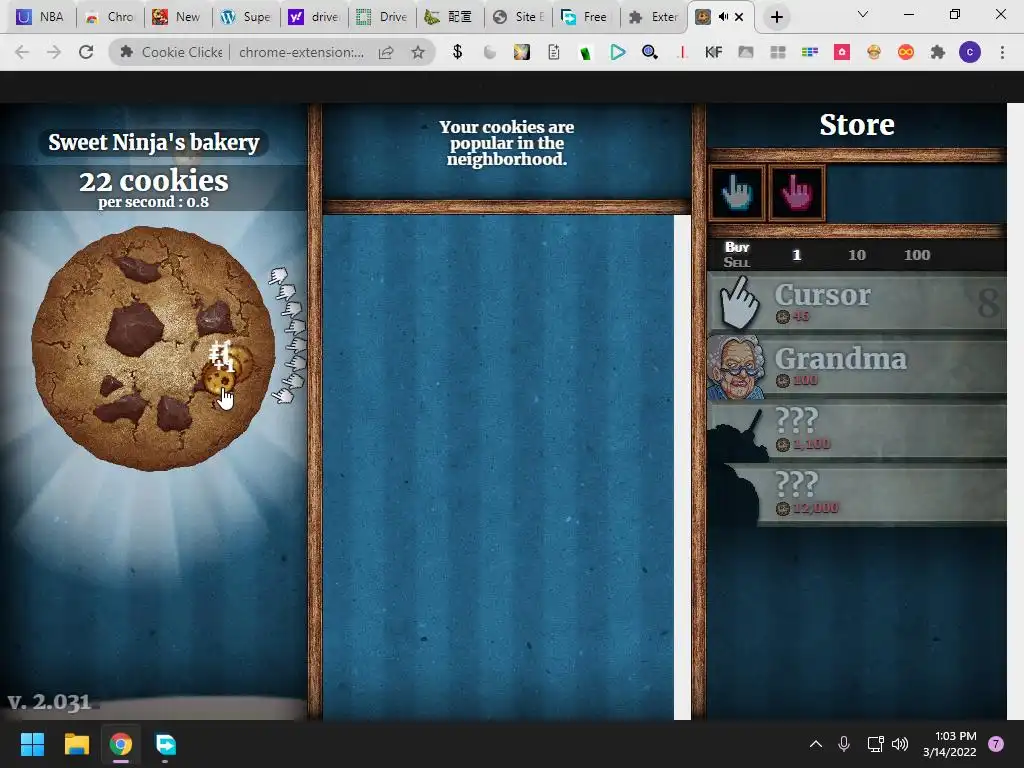Purchase a Grandma building
The width and height of the screenshot is (1024, 768).
(857, 367)
